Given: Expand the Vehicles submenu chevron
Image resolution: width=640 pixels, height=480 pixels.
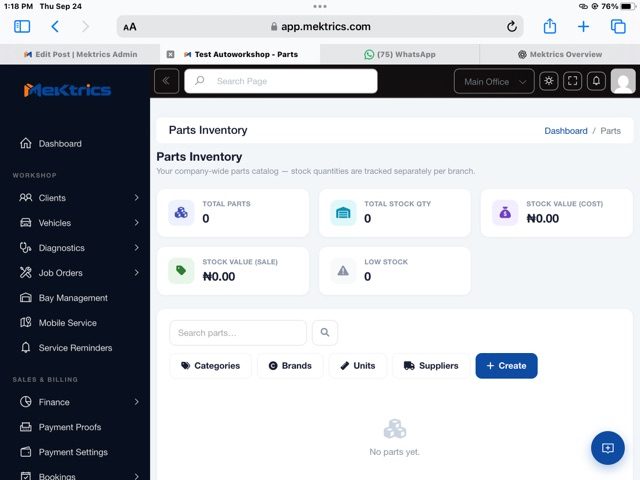Looking at the screenshot, I should click(x=137, y=223).
